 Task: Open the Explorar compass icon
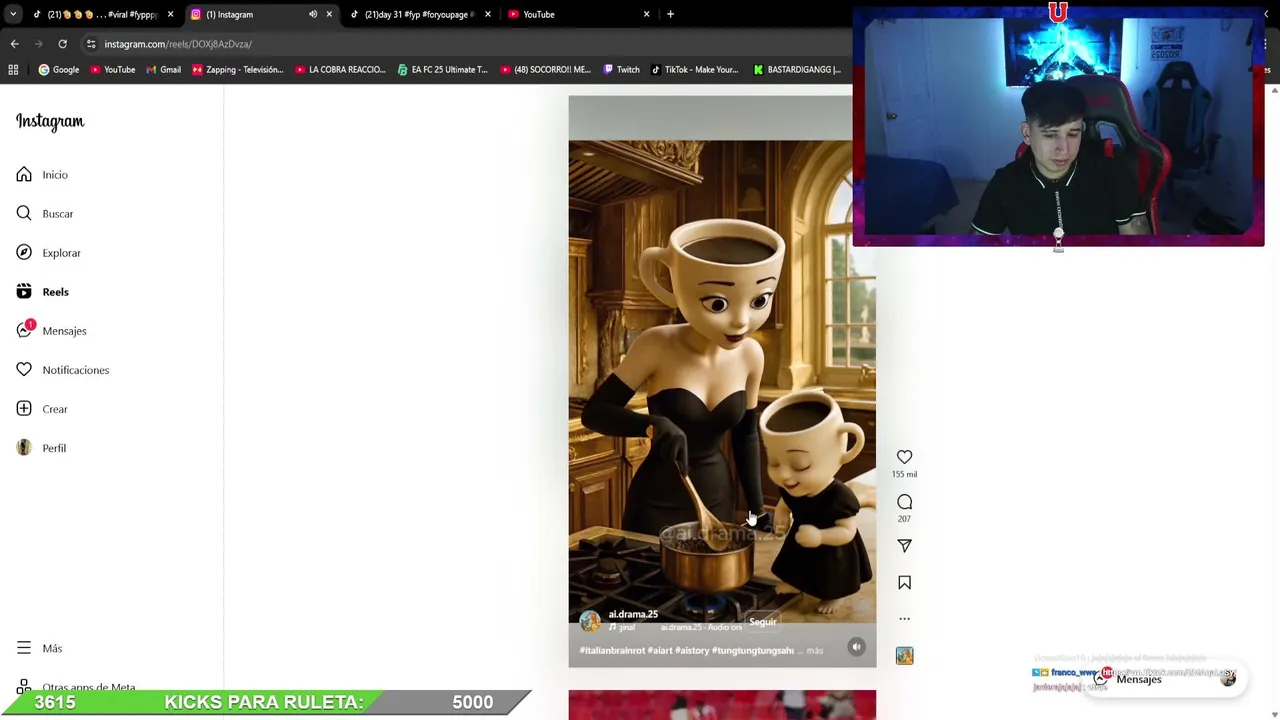(24, 253)
